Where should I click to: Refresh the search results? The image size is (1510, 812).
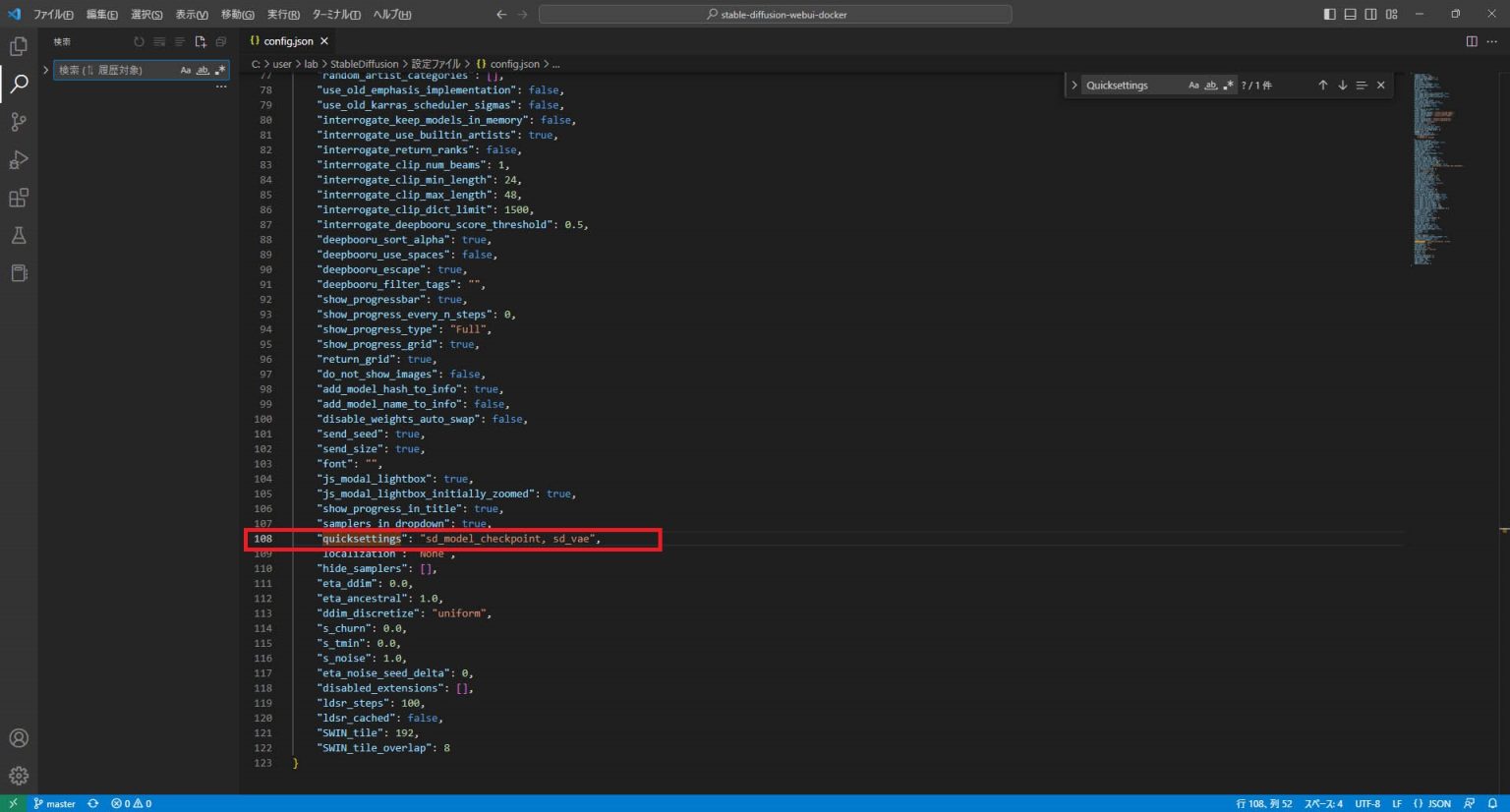pos(138,41)
